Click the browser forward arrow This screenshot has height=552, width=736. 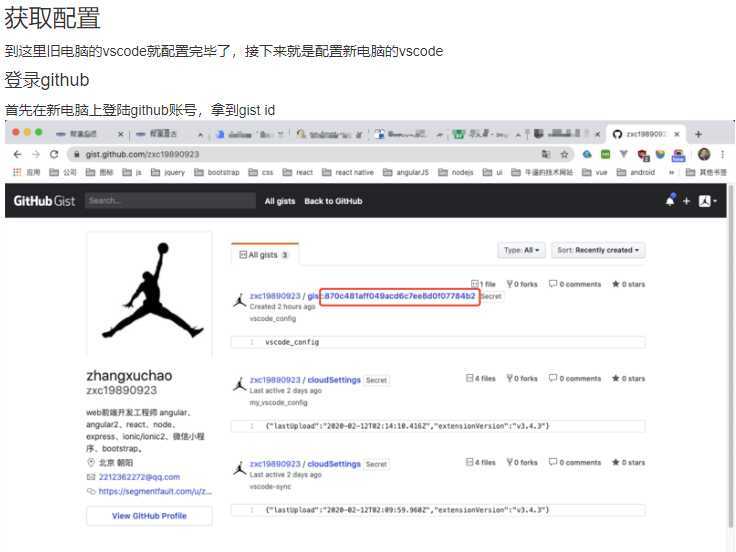pyautogui.click(x=36, y=154)
